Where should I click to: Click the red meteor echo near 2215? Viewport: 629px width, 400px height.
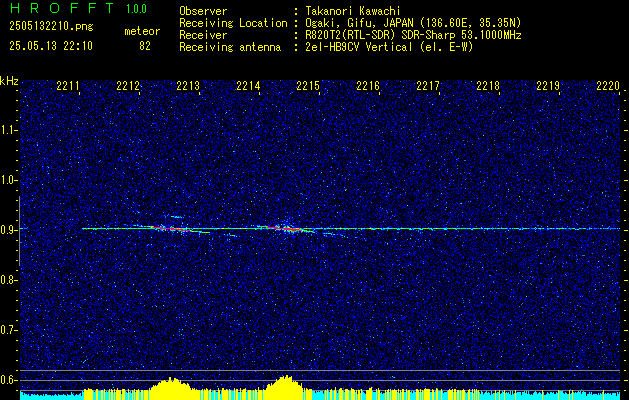(284, 229)
